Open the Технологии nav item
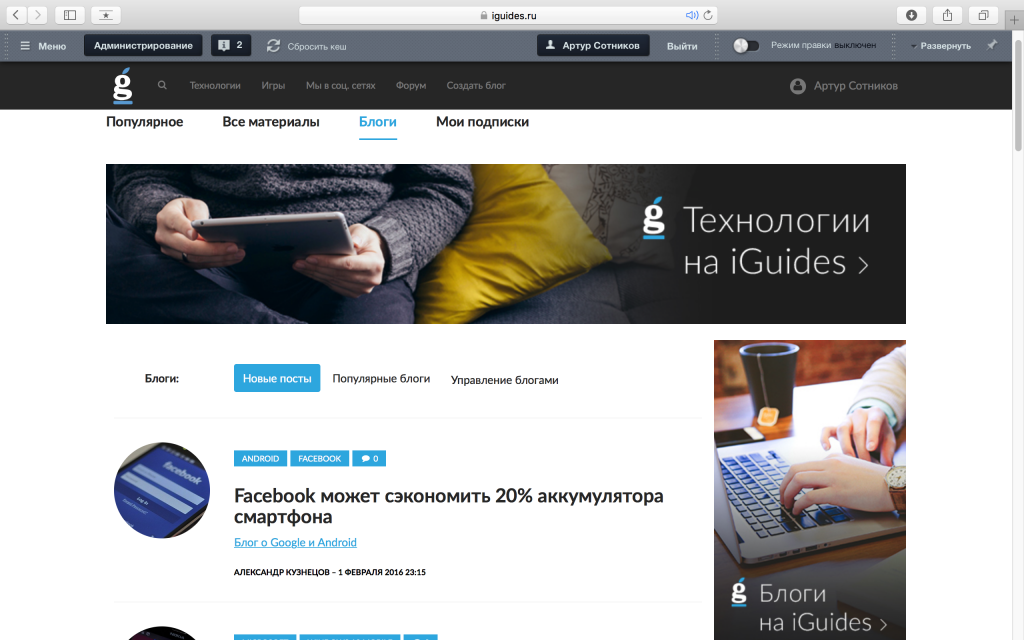This screenshot has height=640, width=1024. tap(215, 85)
